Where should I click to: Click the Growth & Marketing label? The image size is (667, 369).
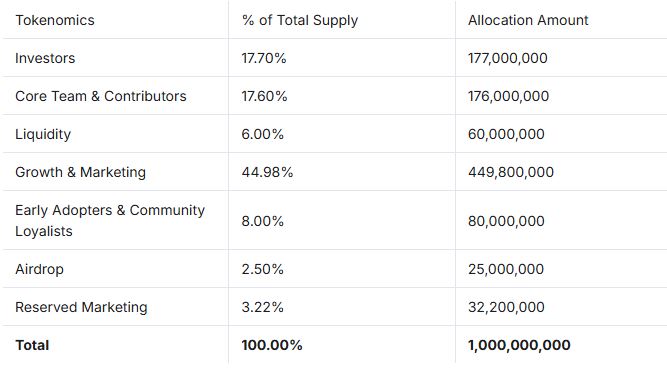tap(80, 172)
